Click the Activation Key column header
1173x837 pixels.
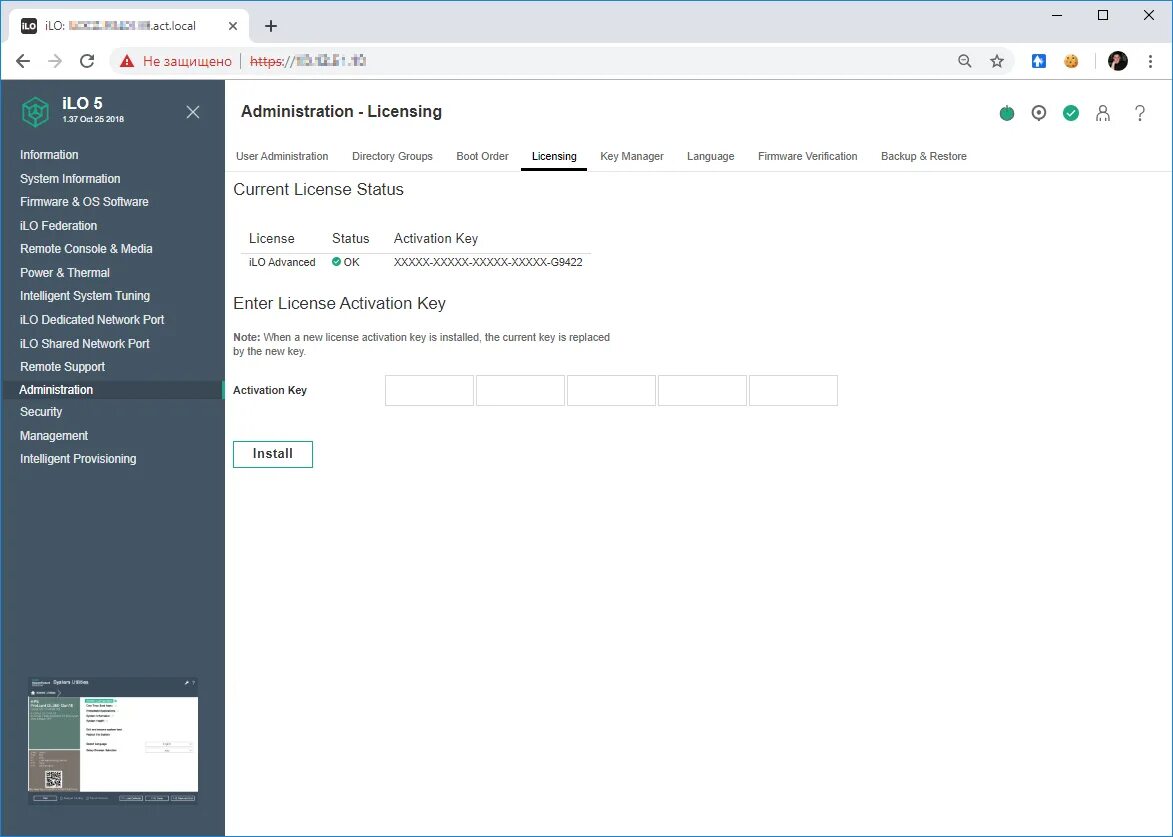click(x=435, y=239)
